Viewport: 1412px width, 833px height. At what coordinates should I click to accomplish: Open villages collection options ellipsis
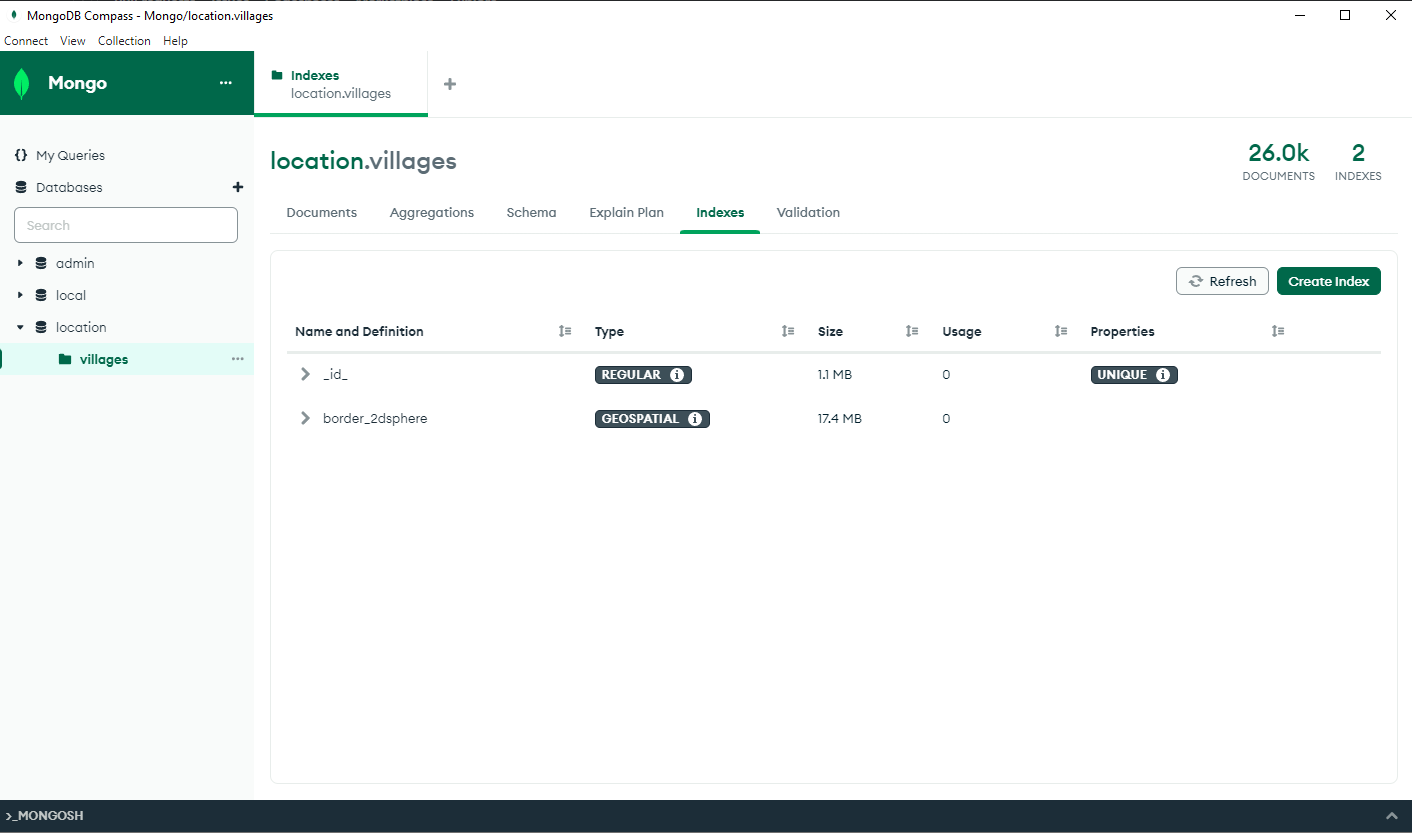coord(238,359)
